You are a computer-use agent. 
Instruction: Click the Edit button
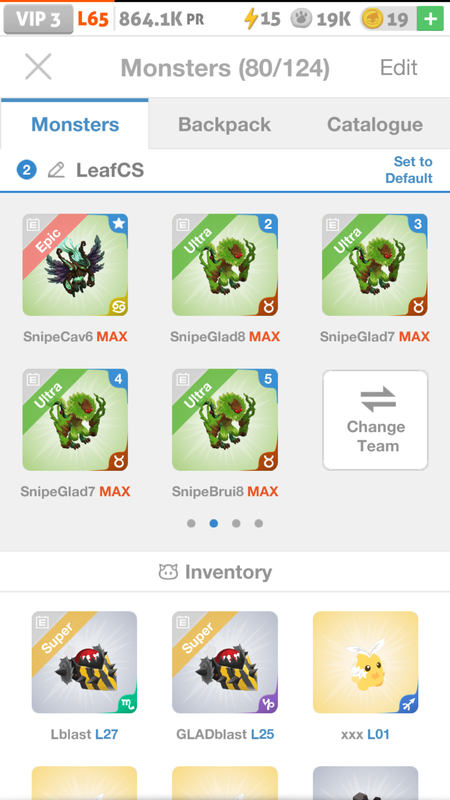399,67
